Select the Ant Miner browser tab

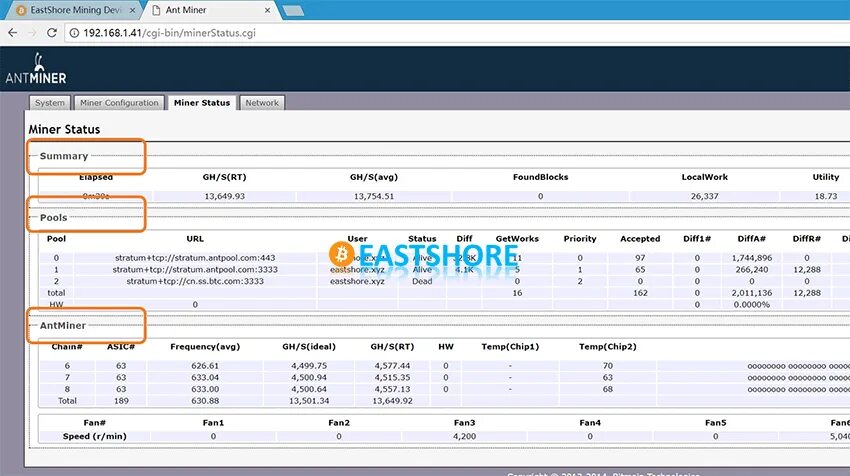coord(211,10)
